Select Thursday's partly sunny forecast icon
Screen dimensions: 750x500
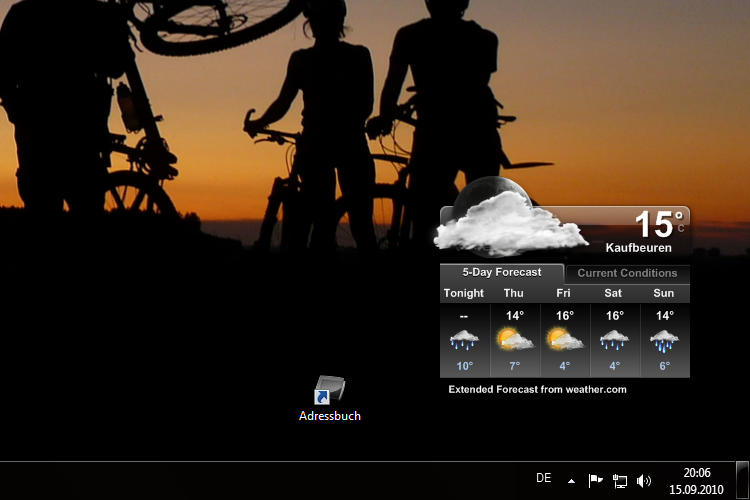(x=514, y=340)
